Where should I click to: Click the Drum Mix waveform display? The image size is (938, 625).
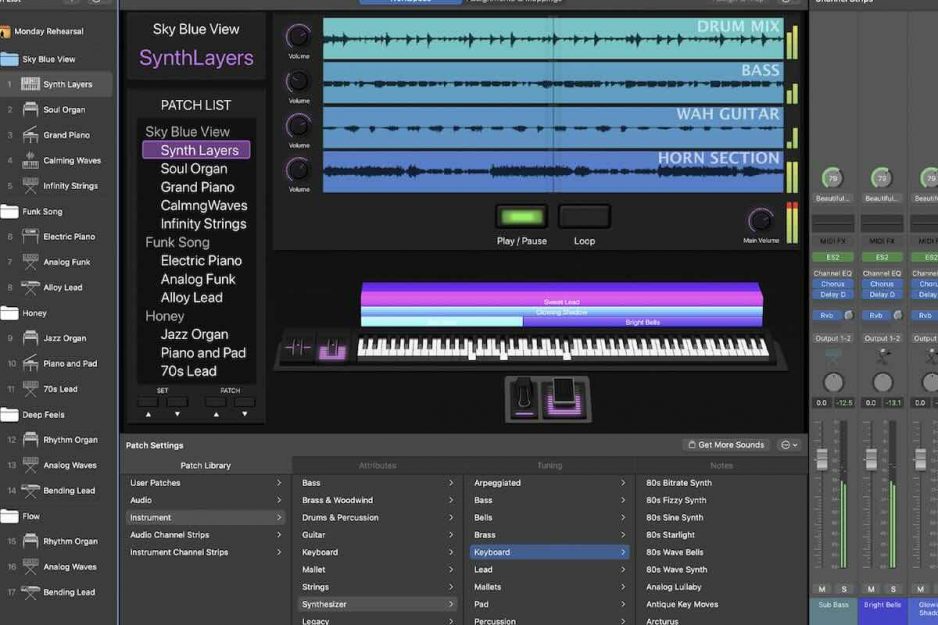(x=553, y=38)
